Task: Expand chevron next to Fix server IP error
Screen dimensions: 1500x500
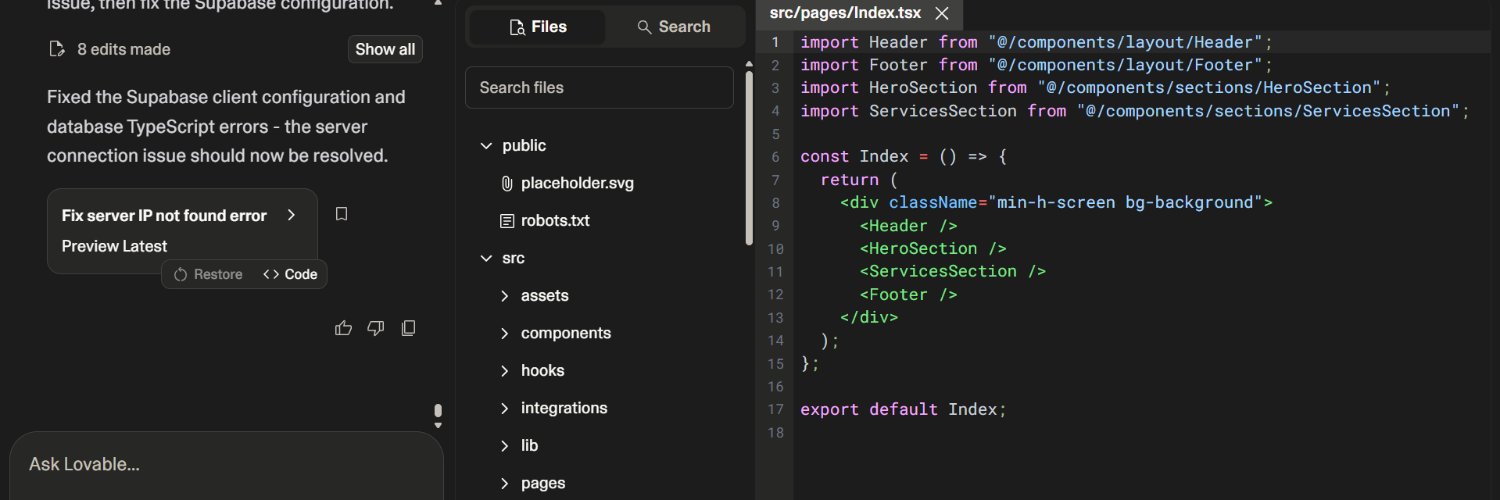Action: coord(291,215)
